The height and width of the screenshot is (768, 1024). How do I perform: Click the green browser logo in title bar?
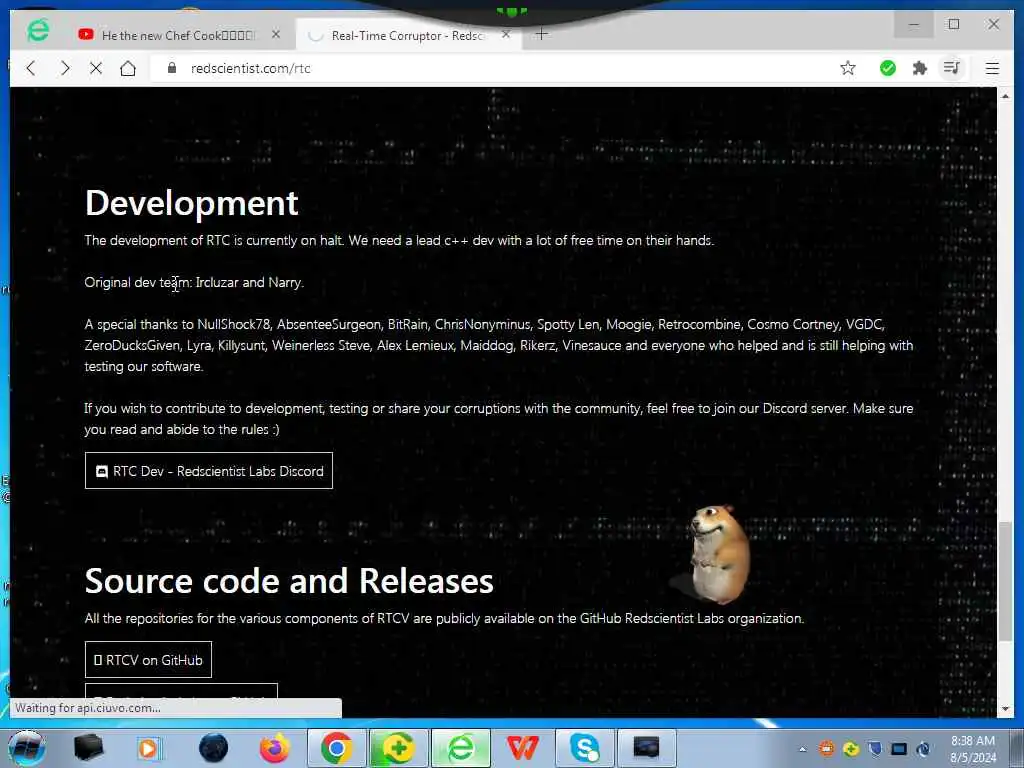point(38,31)
